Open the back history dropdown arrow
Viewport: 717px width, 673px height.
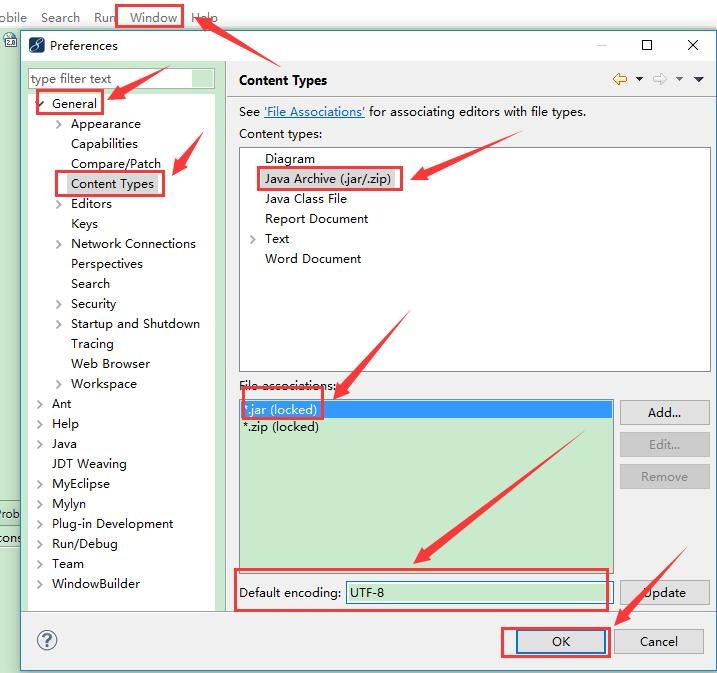coord(639,79)
